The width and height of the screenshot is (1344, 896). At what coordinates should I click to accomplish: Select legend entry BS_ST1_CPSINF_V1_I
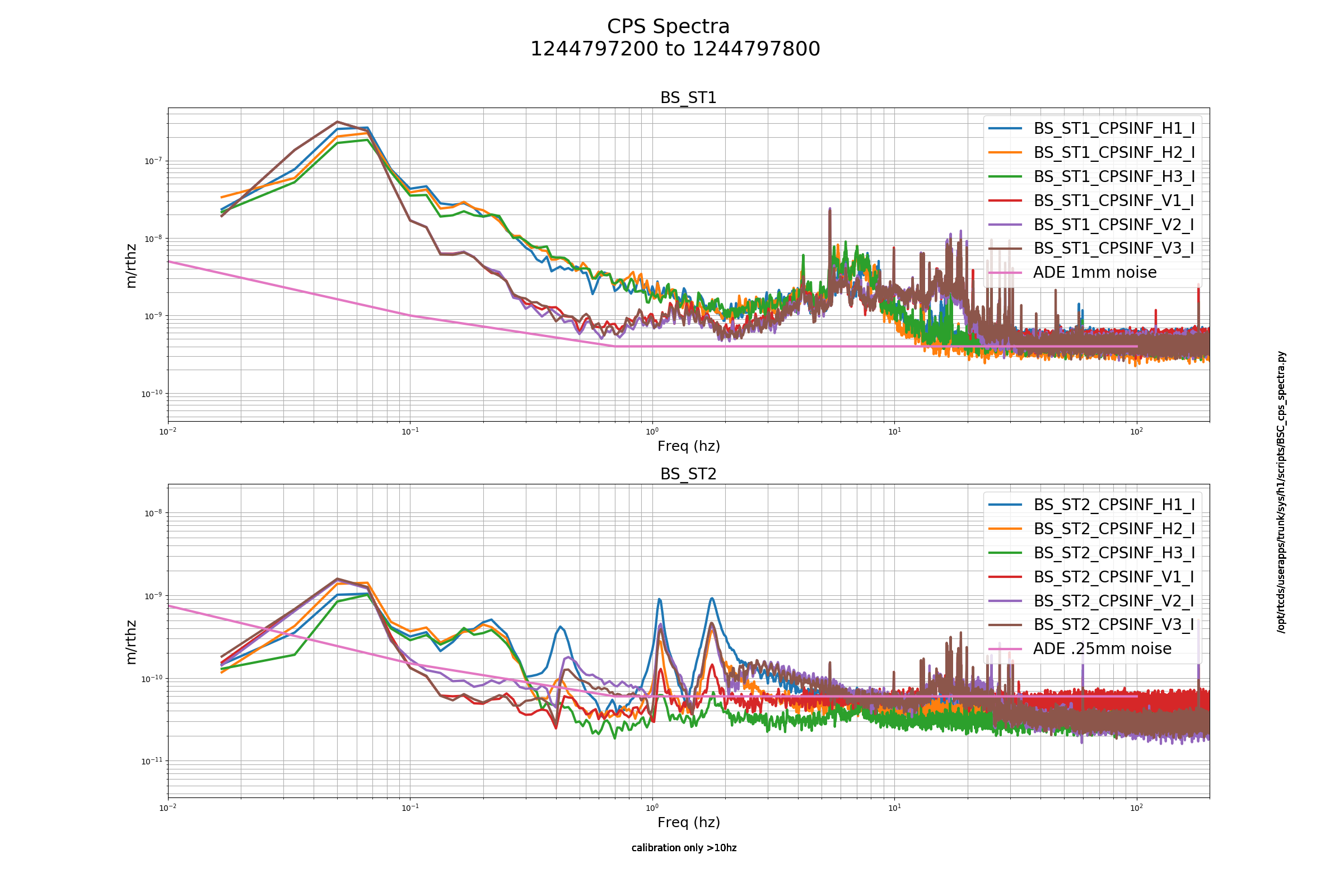tap(1114, 200)
